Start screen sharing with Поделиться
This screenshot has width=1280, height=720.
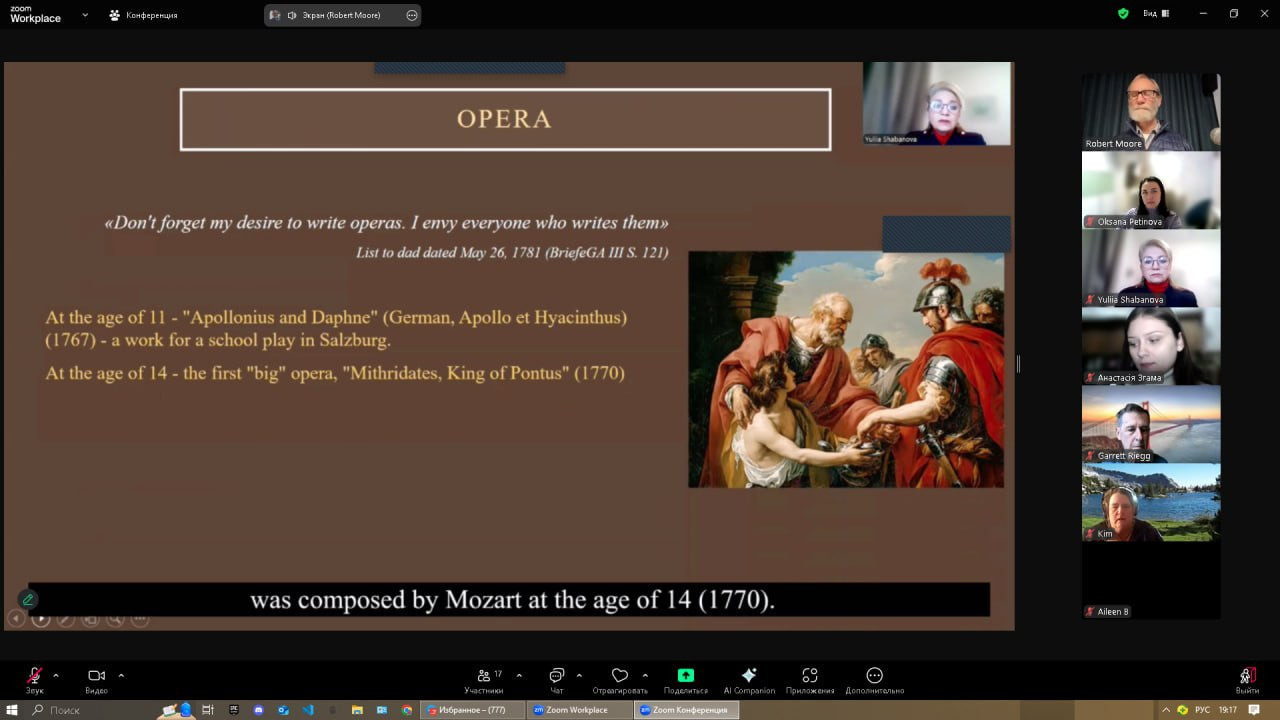pyautogui.click(x=686, y=680)
